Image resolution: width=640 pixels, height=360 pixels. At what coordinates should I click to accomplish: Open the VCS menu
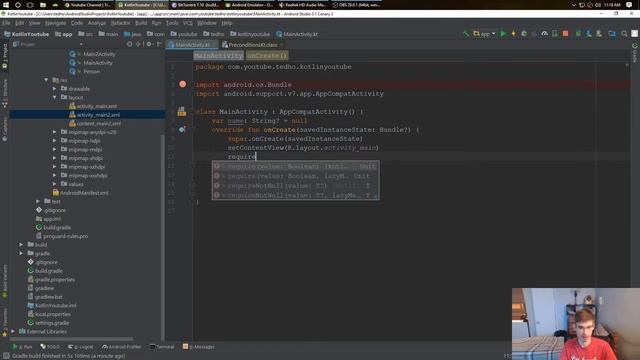click(187, 23)
